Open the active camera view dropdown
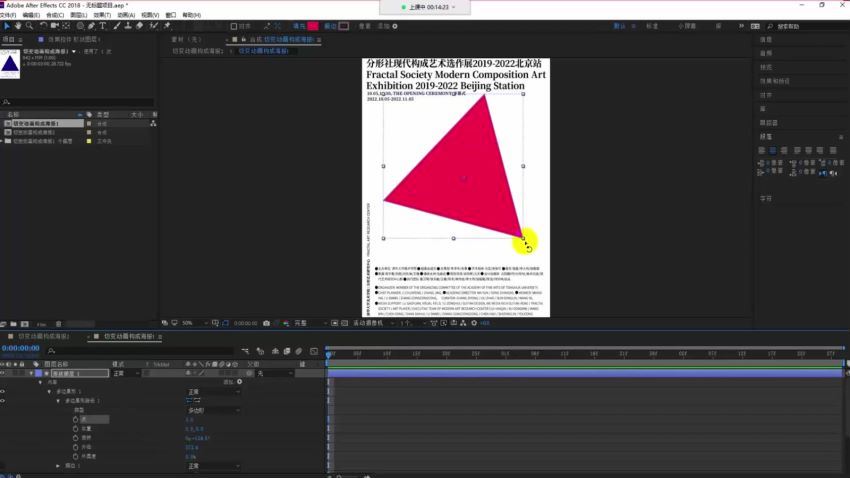The image size is (850, 478). point(373,323)
